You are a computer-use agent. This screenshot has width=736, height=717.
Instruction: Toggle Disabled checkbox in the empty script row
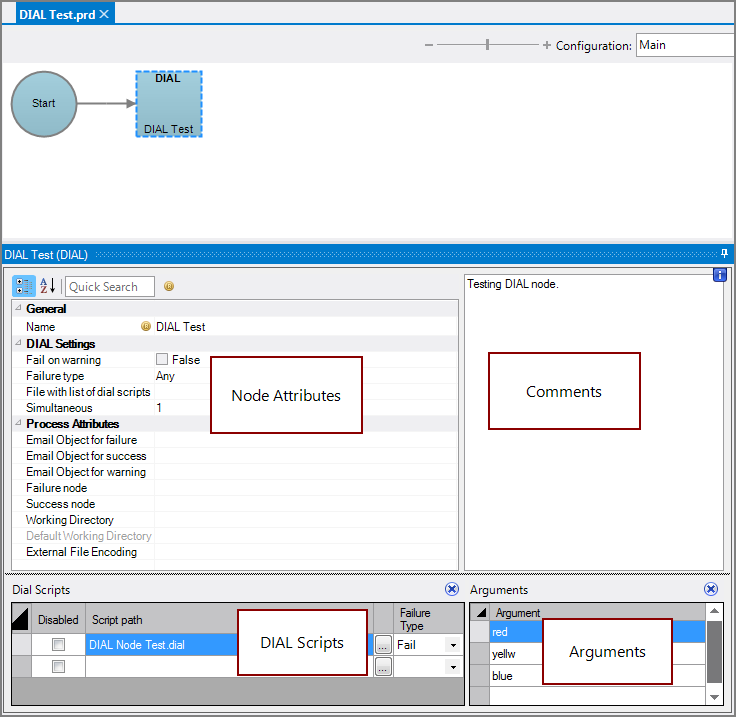pos(58,666)
